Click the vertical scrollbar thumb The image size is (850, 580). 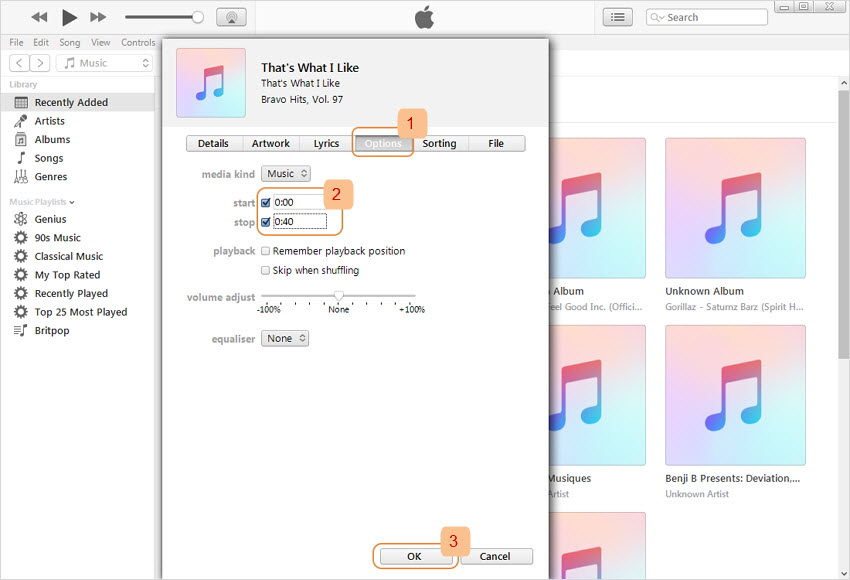tap(843, 224)
